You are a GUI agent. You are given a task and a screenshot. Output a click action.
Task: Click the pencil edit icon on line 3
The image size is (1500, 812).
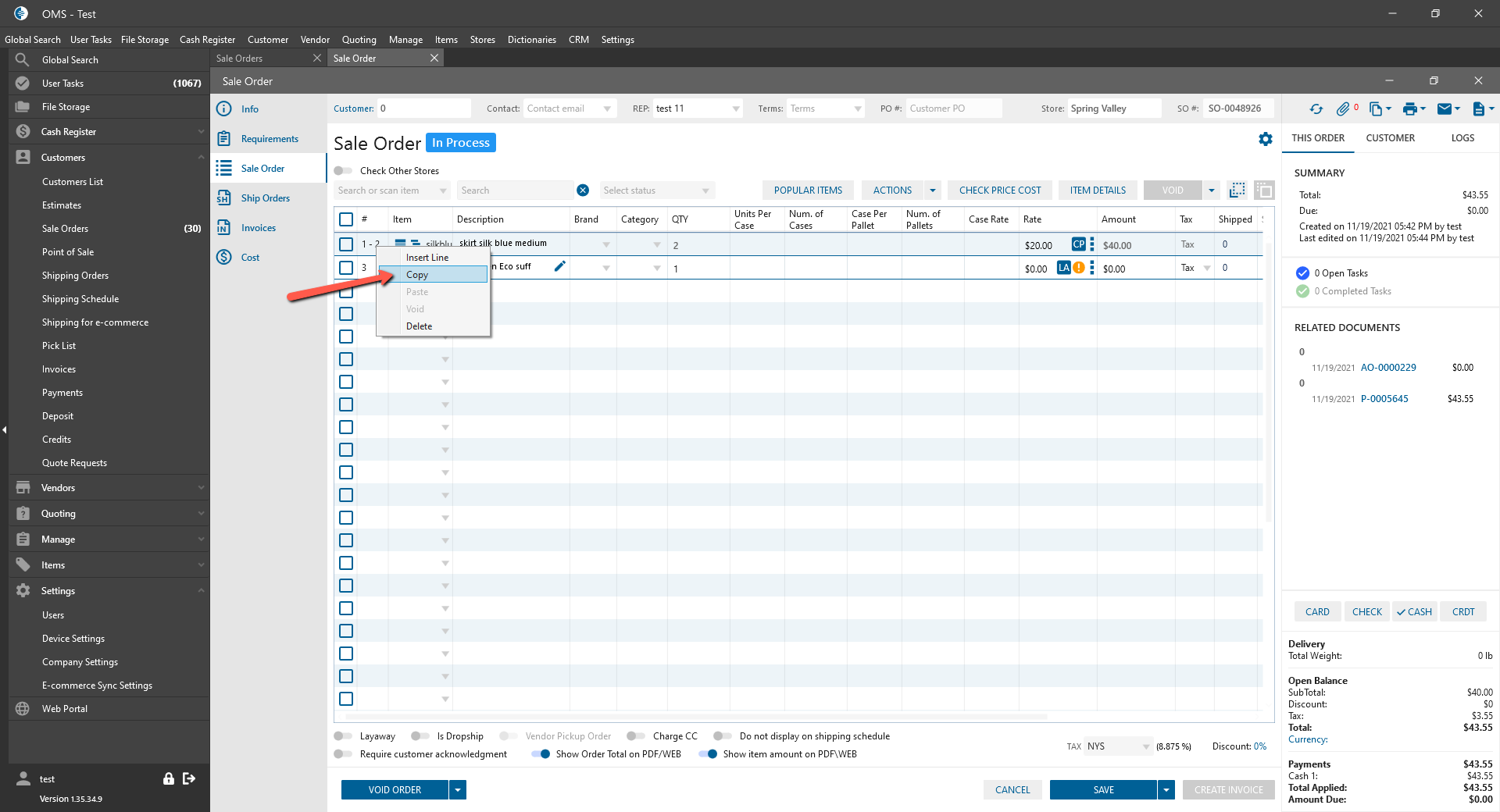559,267
